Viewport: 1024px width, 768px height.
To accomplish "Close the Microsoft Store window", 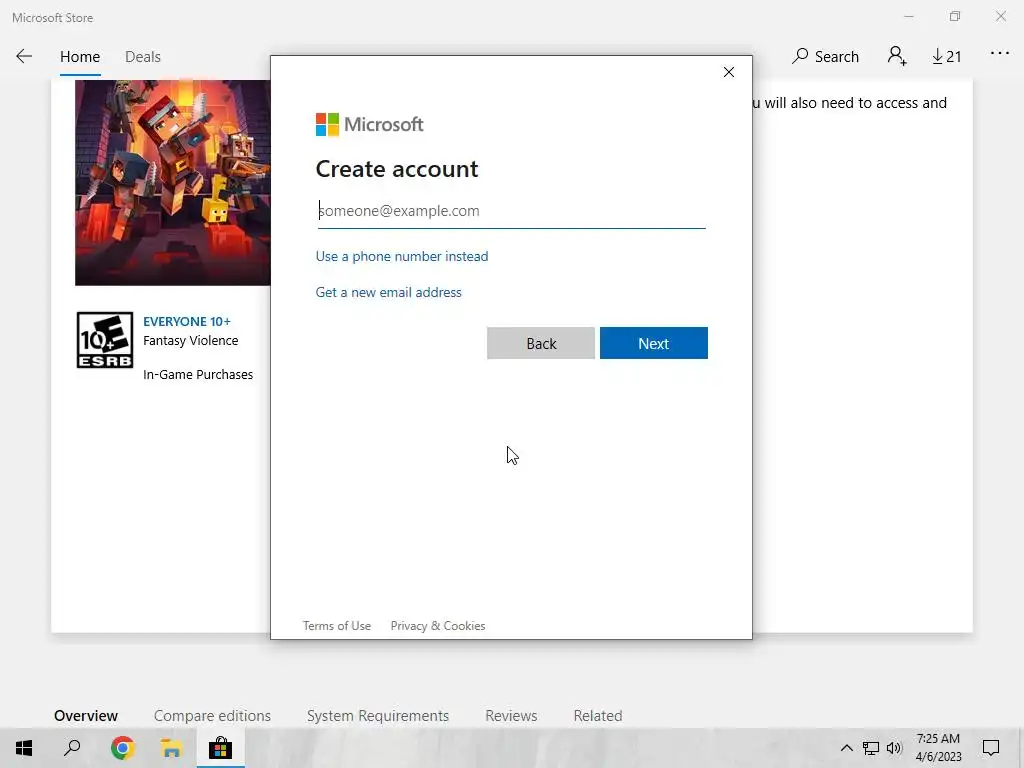I will coord(1000,16).
